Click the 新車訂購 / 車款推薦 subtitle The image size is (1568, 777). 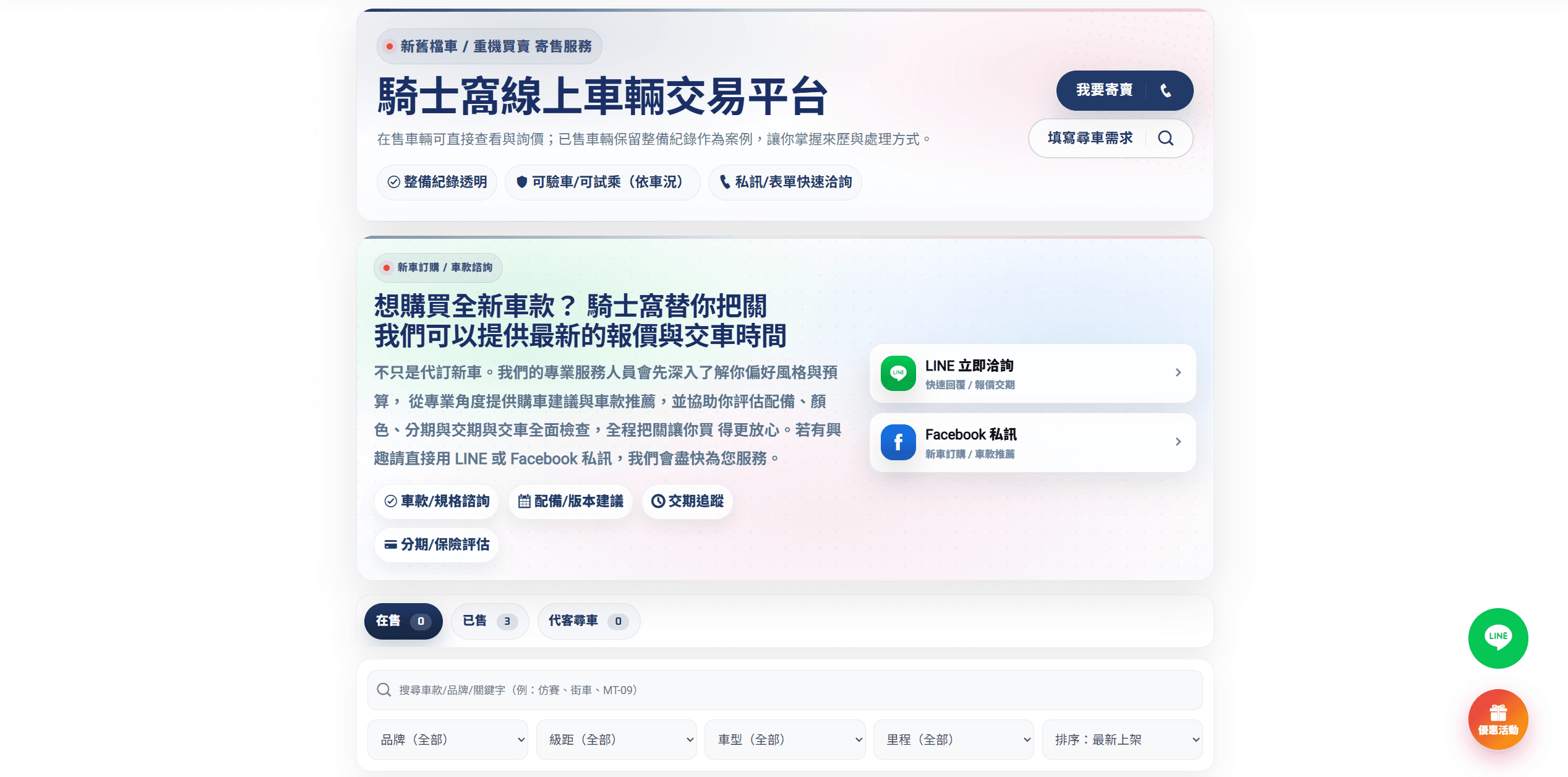[970, 454]
